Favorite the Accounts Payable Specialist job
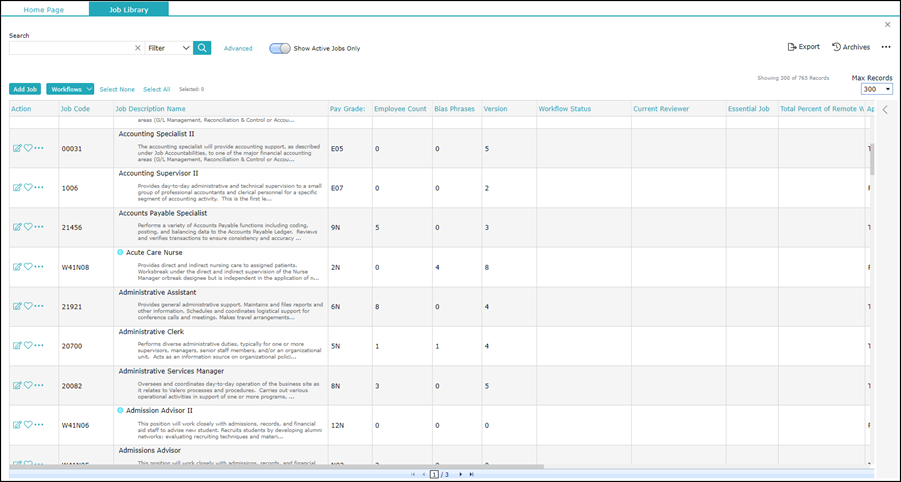901x482 pixels. (28, 227)
